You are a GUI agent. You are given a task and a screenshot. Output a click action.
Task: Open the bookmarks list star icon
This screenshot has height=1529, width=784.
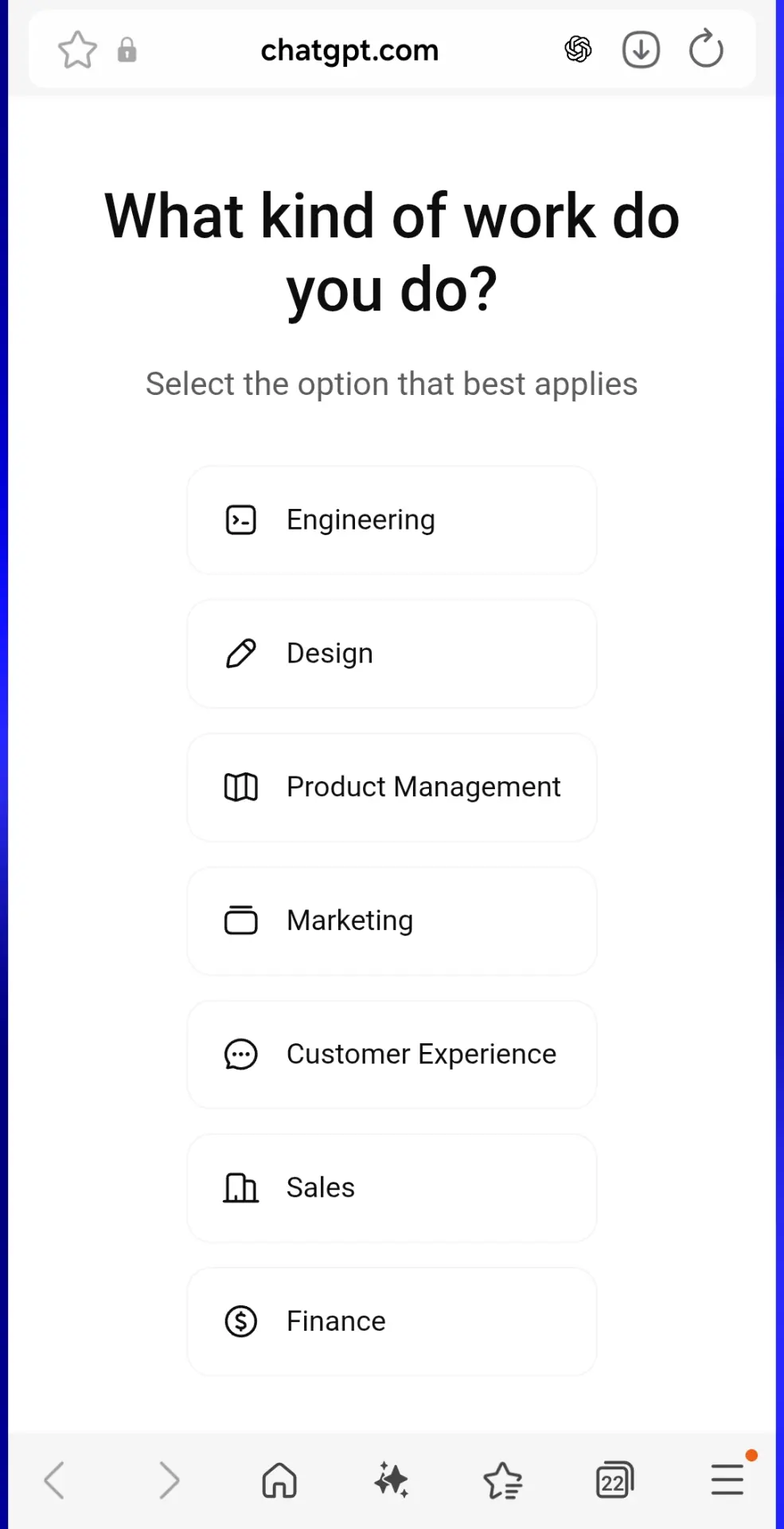503,1480
